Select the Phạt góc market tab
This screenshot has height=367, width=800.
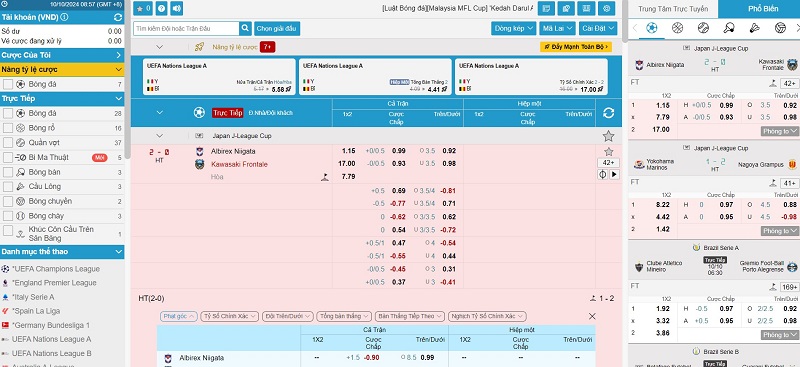click(179, 316)
